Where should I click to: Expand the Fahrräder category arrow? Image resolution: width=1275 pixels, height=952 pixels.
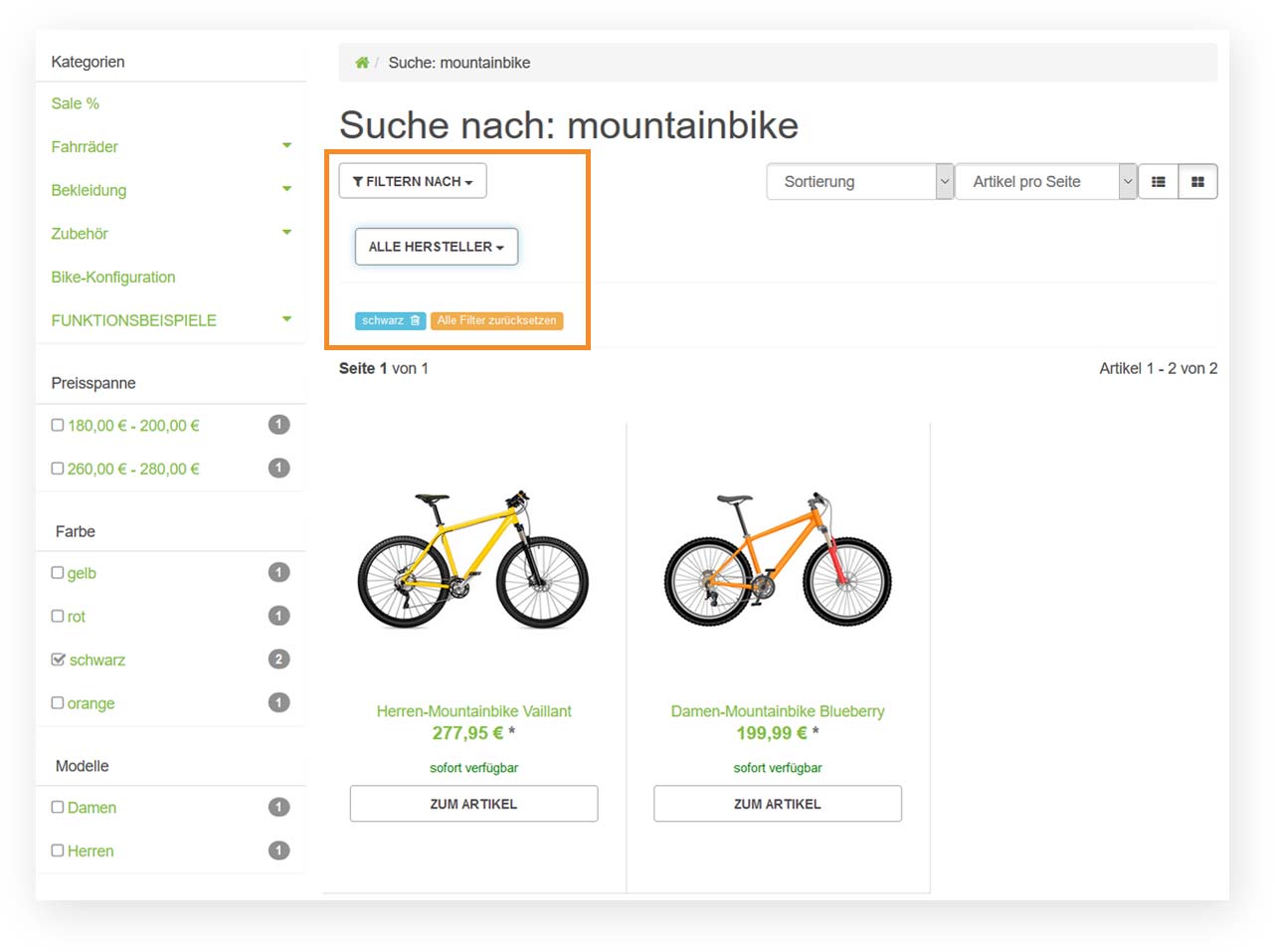coord(286,146)
